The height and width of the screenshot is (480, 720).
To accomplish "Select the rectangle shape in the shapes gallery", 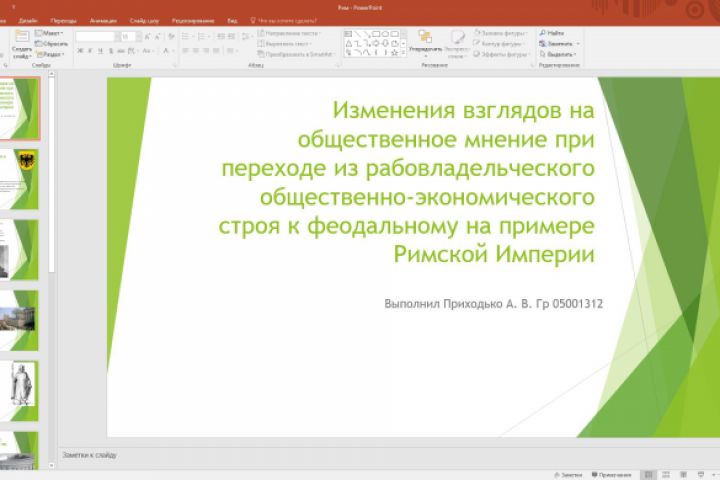I will pyautogui.click(x=376, y=34).
